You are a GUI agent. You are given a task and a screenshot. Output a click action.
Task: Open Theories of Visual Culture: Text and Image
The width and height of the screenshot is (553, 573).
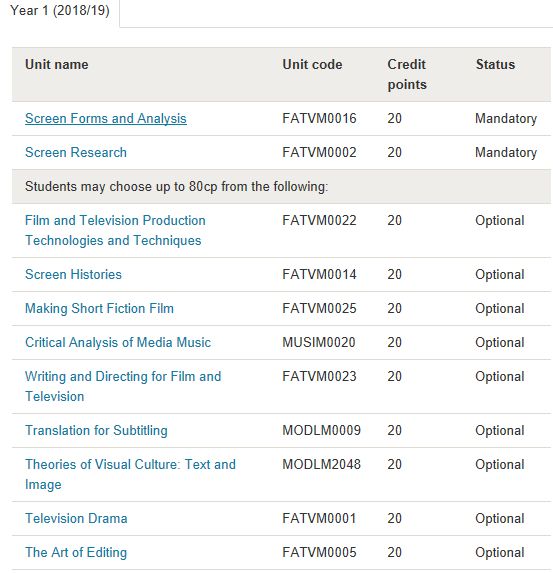130,474
